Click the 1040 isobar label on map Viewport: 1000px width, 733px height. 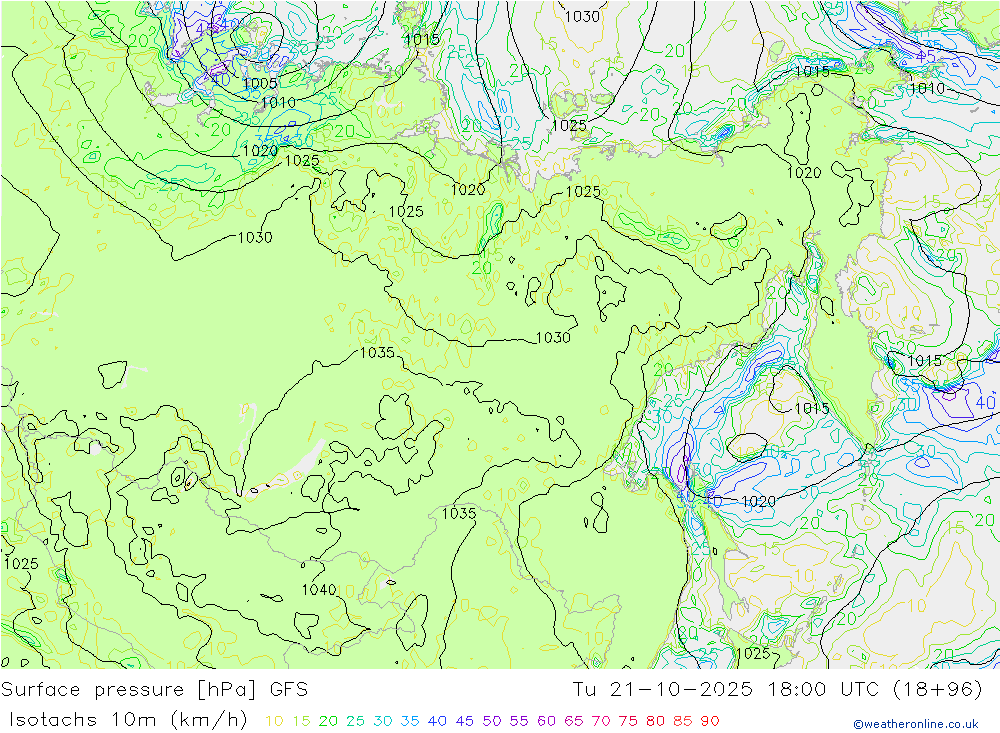[x=319, y=589]
